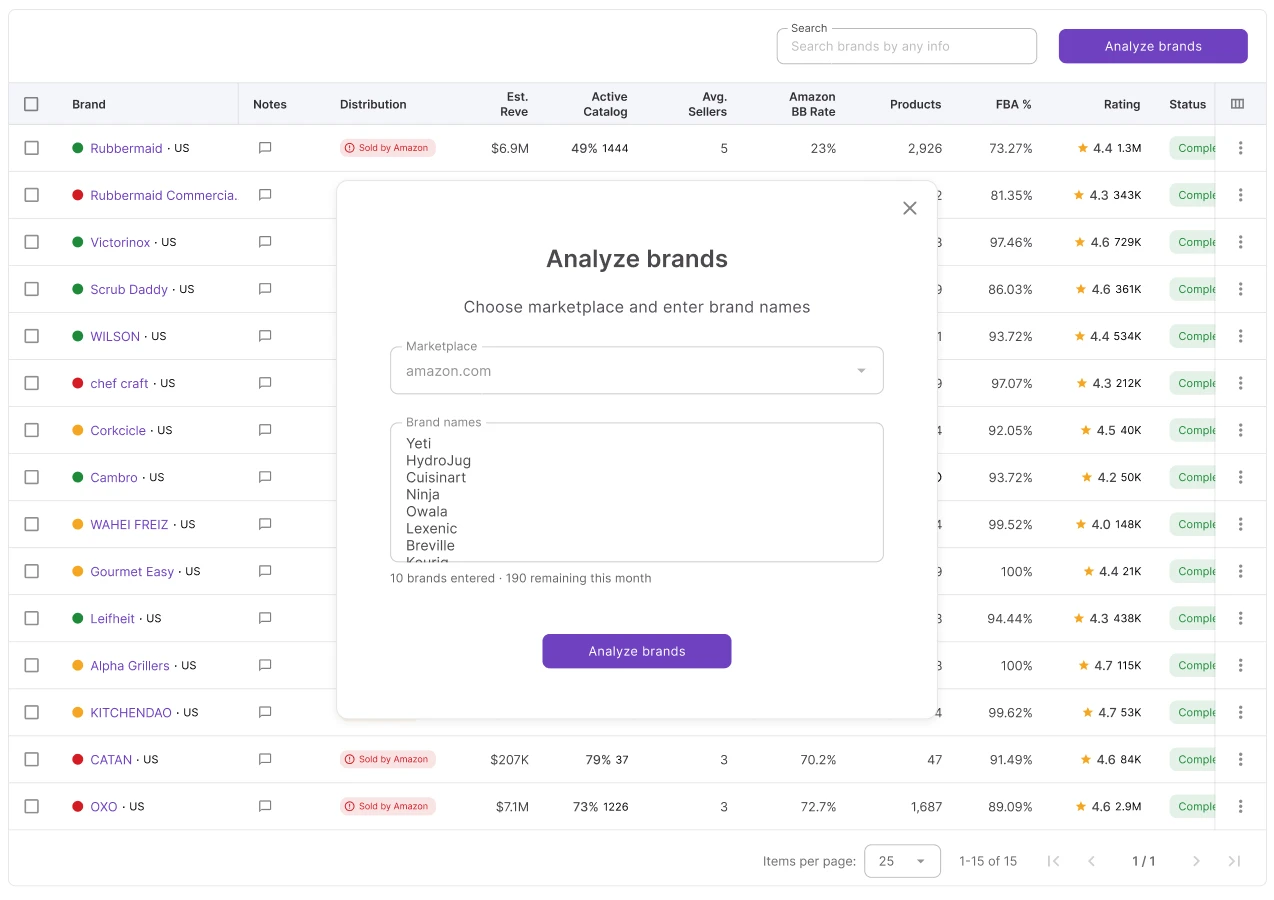The height and width of the screenshot is (900, 1274).
Task: Open the note icon for Gourmet Easy
Action: click(x=265, y=571)
